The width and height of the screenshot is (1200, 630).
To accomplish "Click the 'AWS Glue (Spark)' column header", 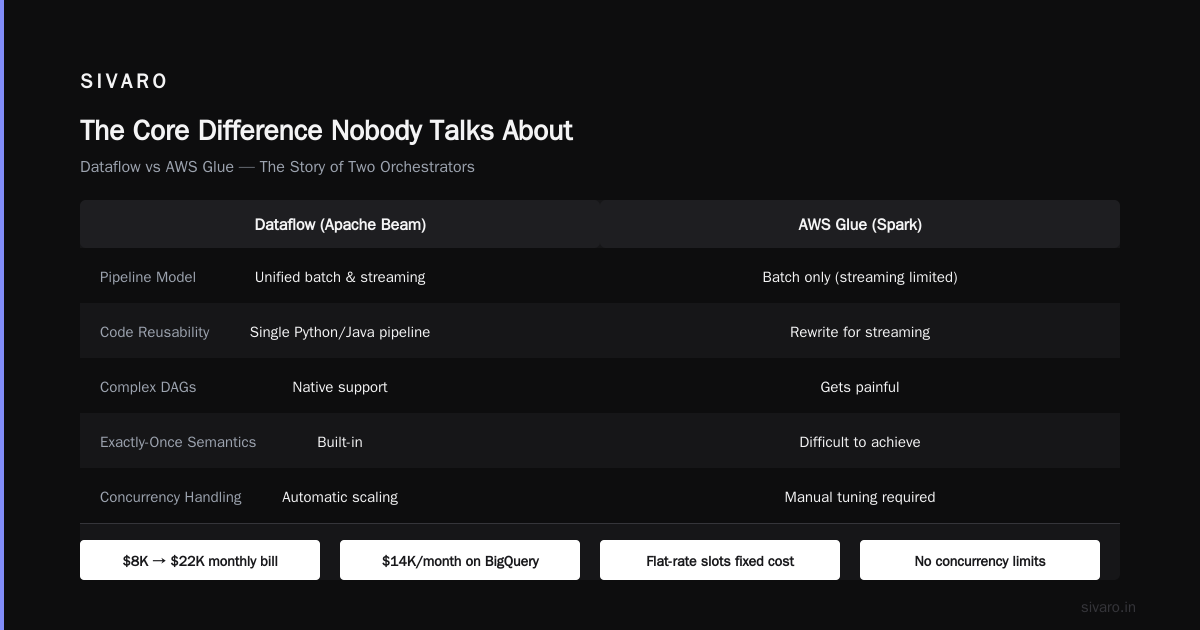I will tap(860, 224).
